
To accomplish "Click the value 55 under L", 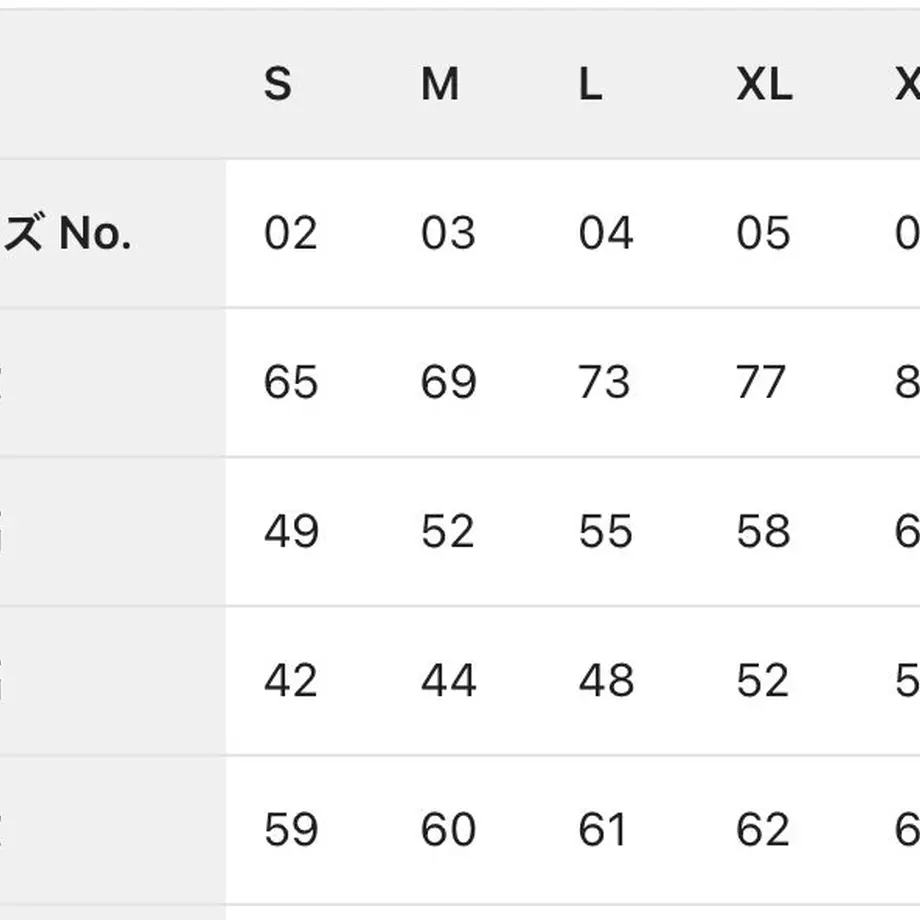I will [x=606, y=531].
